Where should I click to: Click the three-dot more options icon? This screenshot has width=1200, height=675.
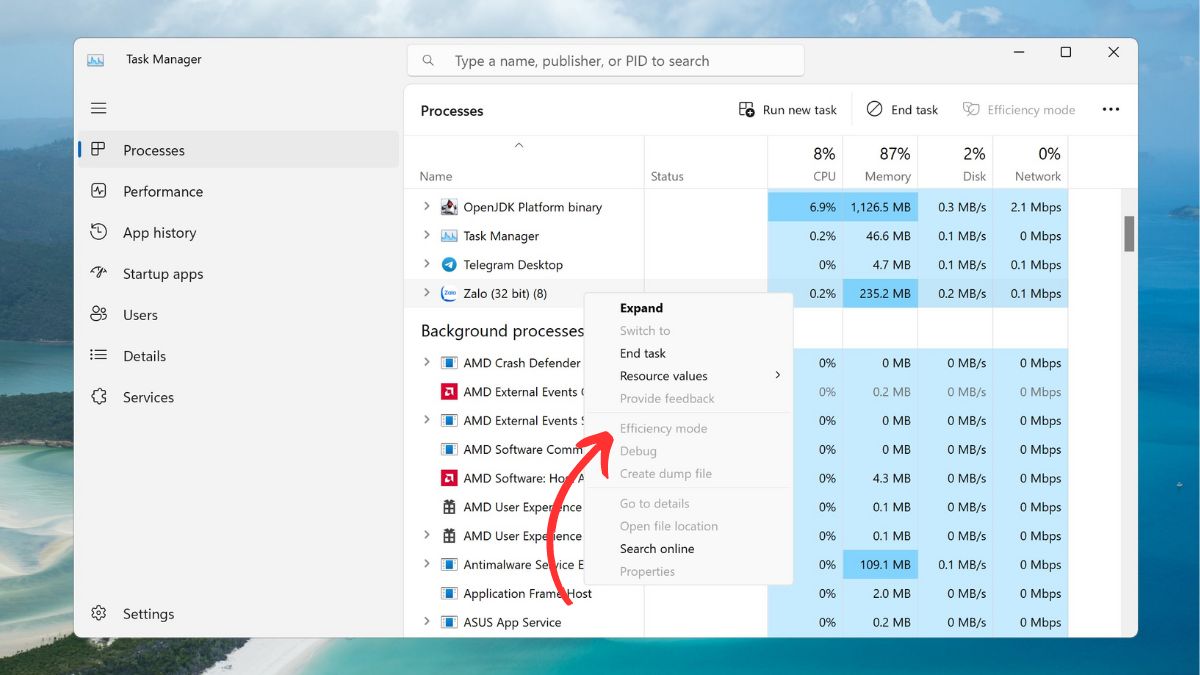pos(1111,110)
